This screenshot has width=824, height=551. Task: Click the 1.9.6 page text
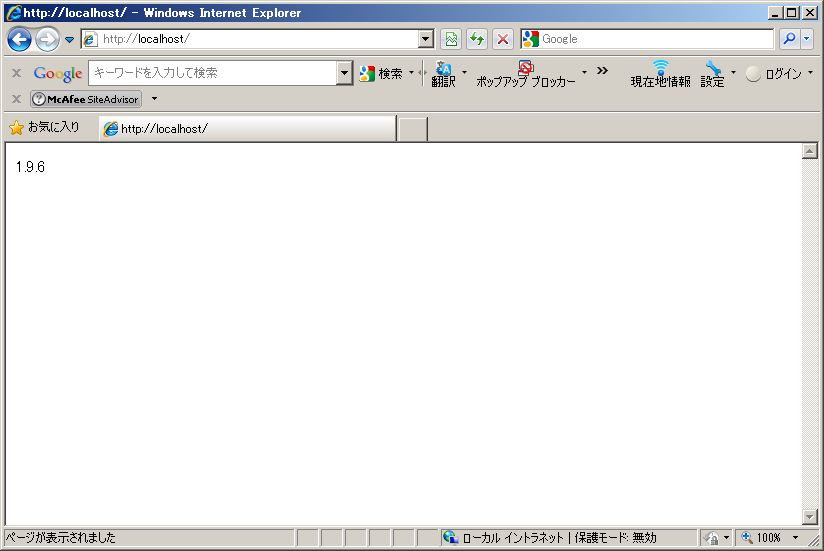tap(30, 167)
